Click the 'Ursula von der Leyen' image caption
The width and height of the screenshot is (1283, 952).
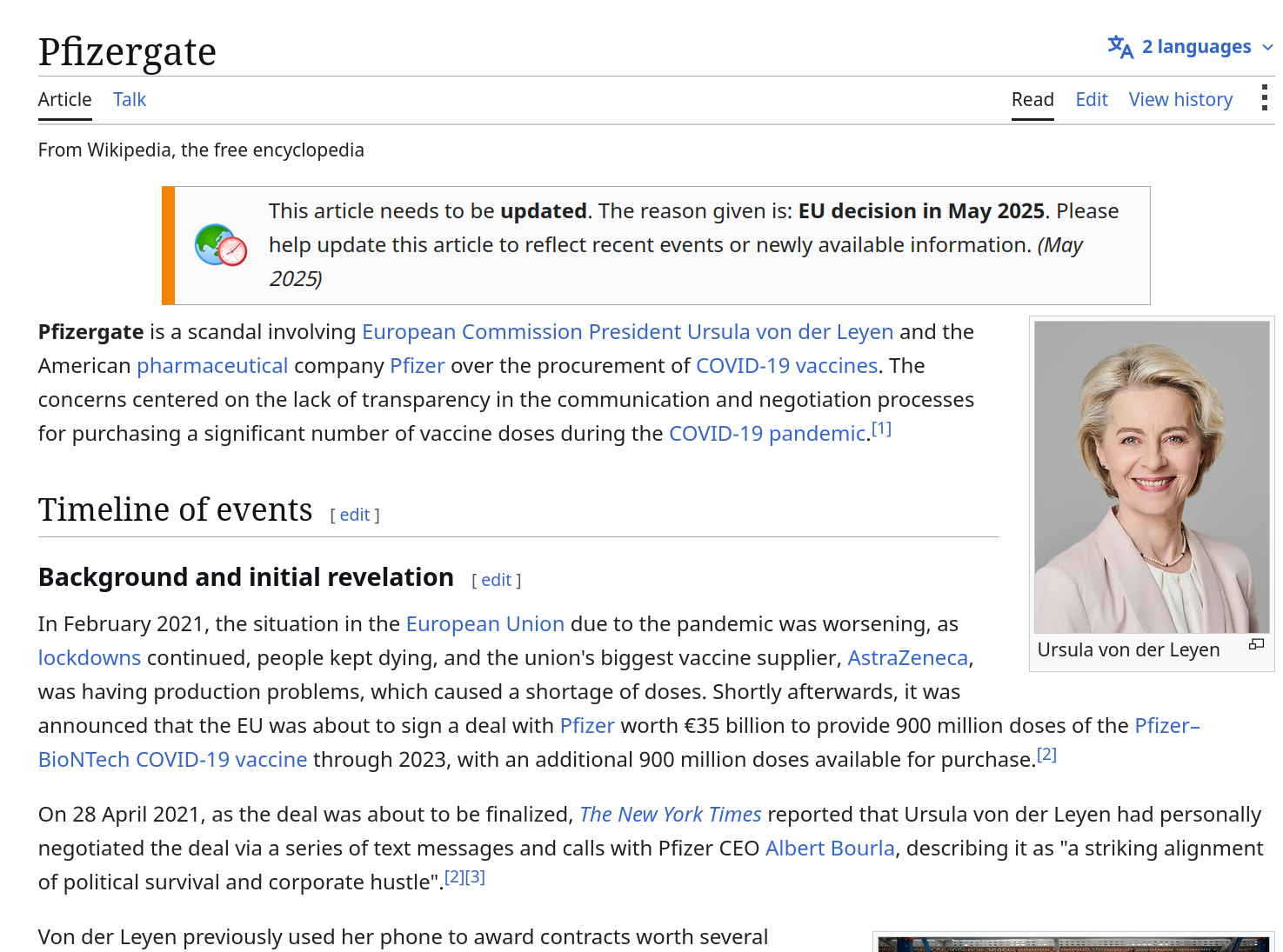(x=1128, y=650)
